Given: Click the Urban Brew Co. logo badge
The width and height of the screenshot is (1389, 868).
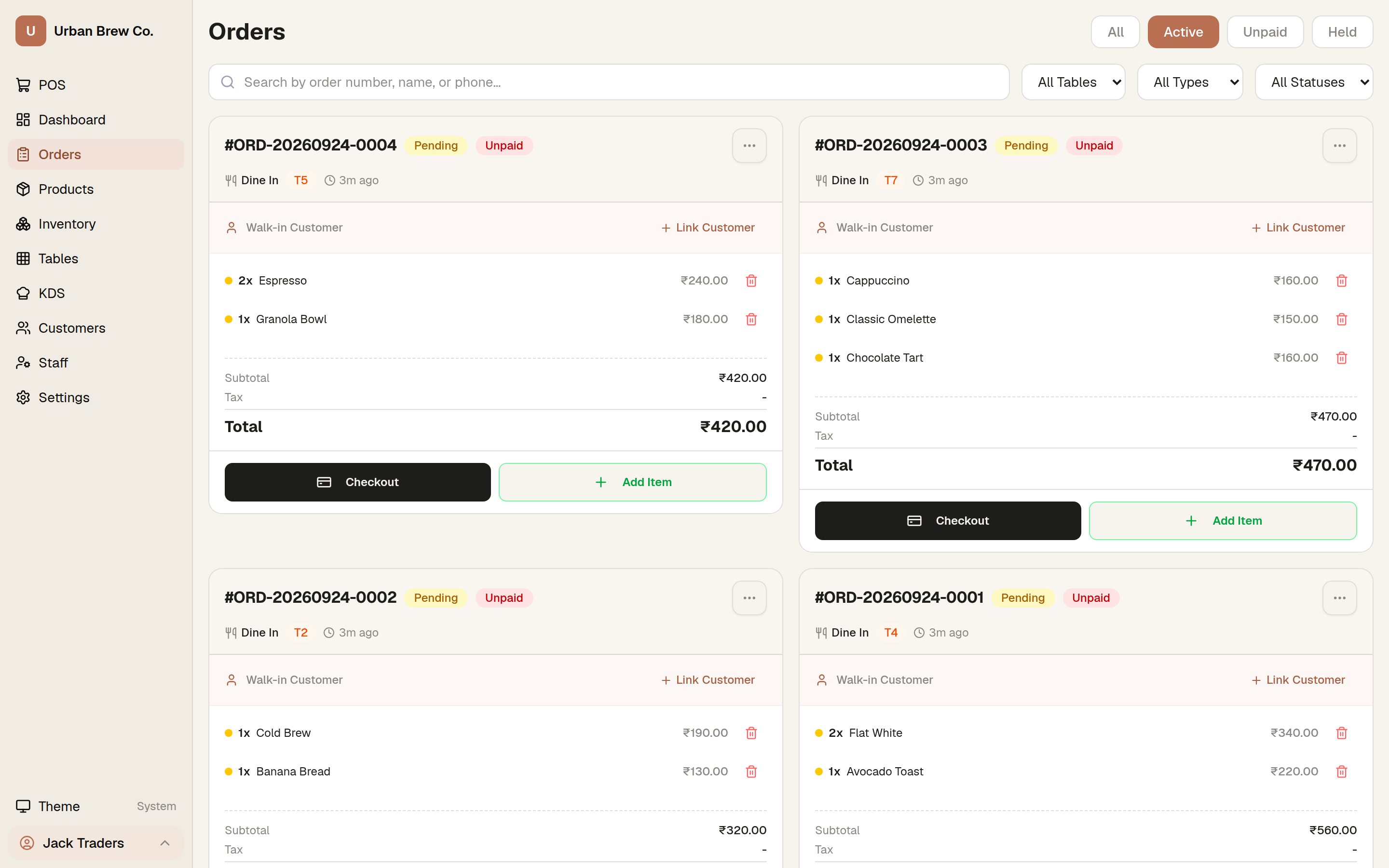Looking at the screenshot, I should pyautogui.click(x=31, y=31).
